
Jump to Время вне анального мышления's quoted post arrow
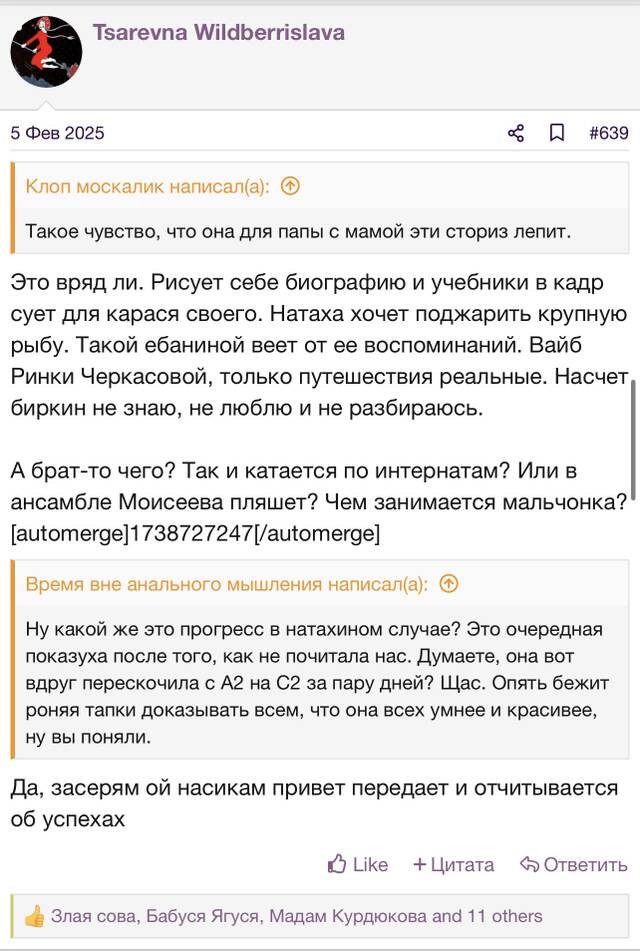tap(449, 584)
